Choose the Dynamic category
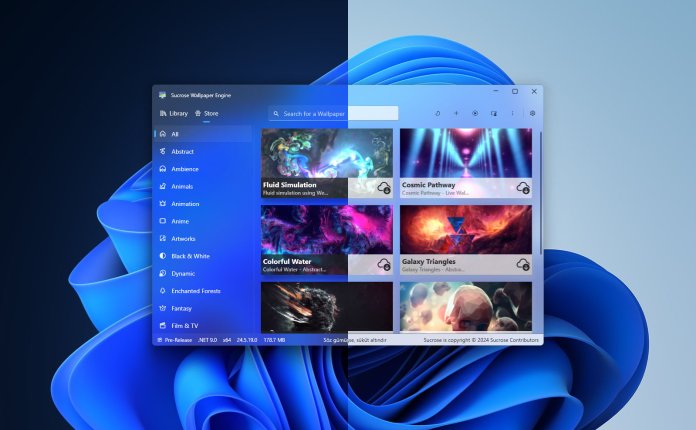This screenshot has height=430, width=696. click(203, 273)
